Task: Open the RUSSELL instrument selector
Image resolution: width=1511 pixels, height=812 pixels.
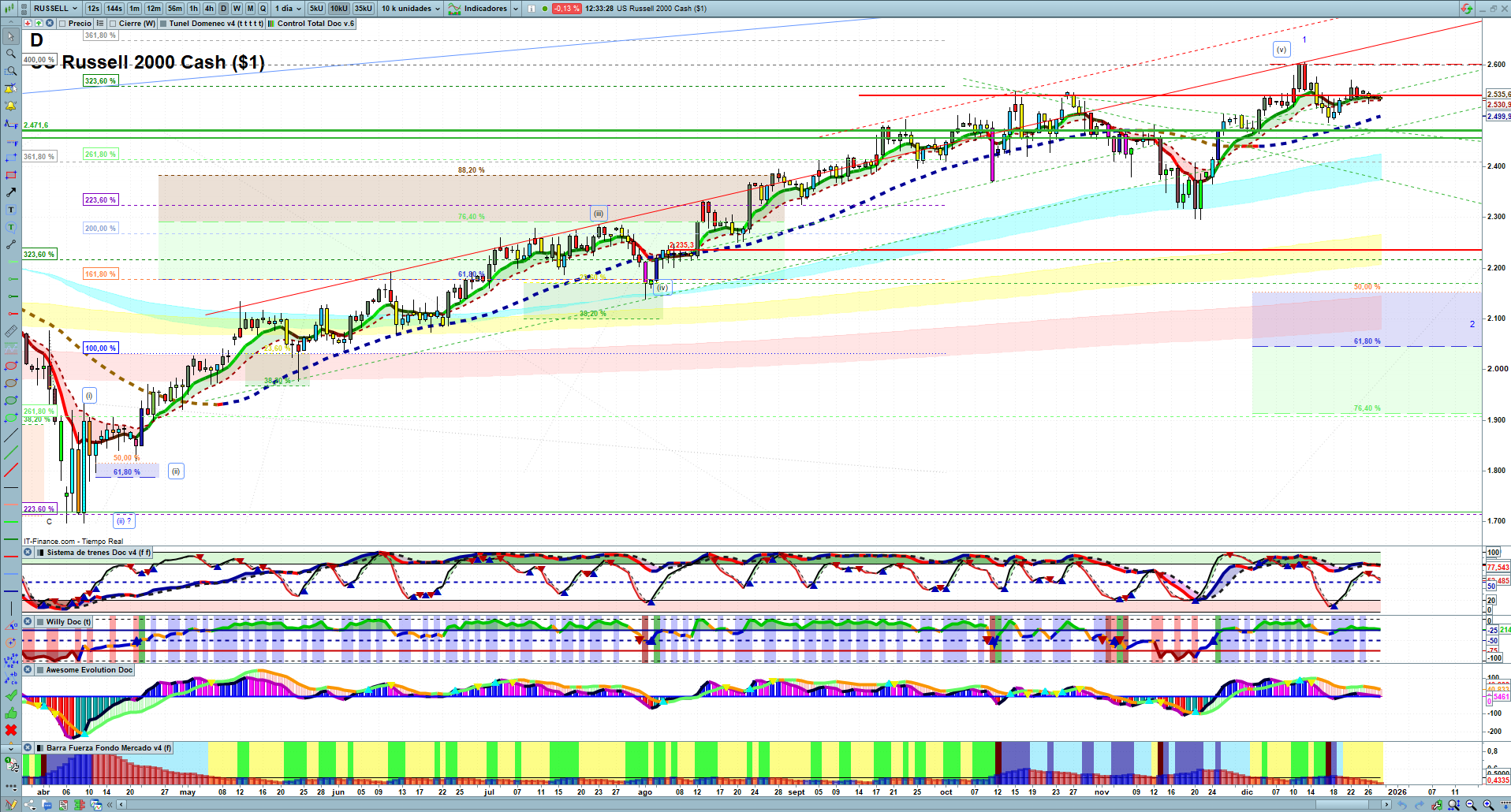Action: (x=55, y=9)
